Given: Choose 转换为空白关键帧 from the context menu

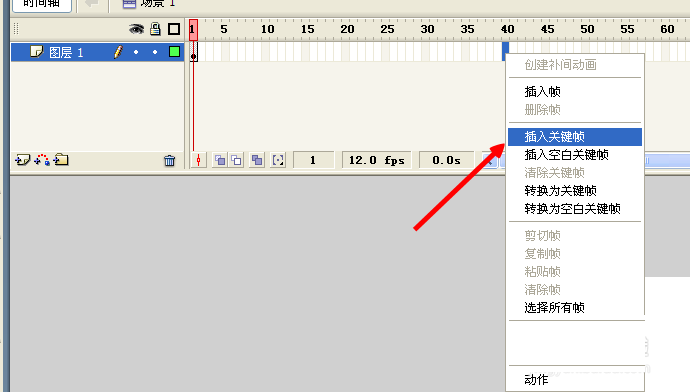Looking at the screenshot, I should point(575,209).
